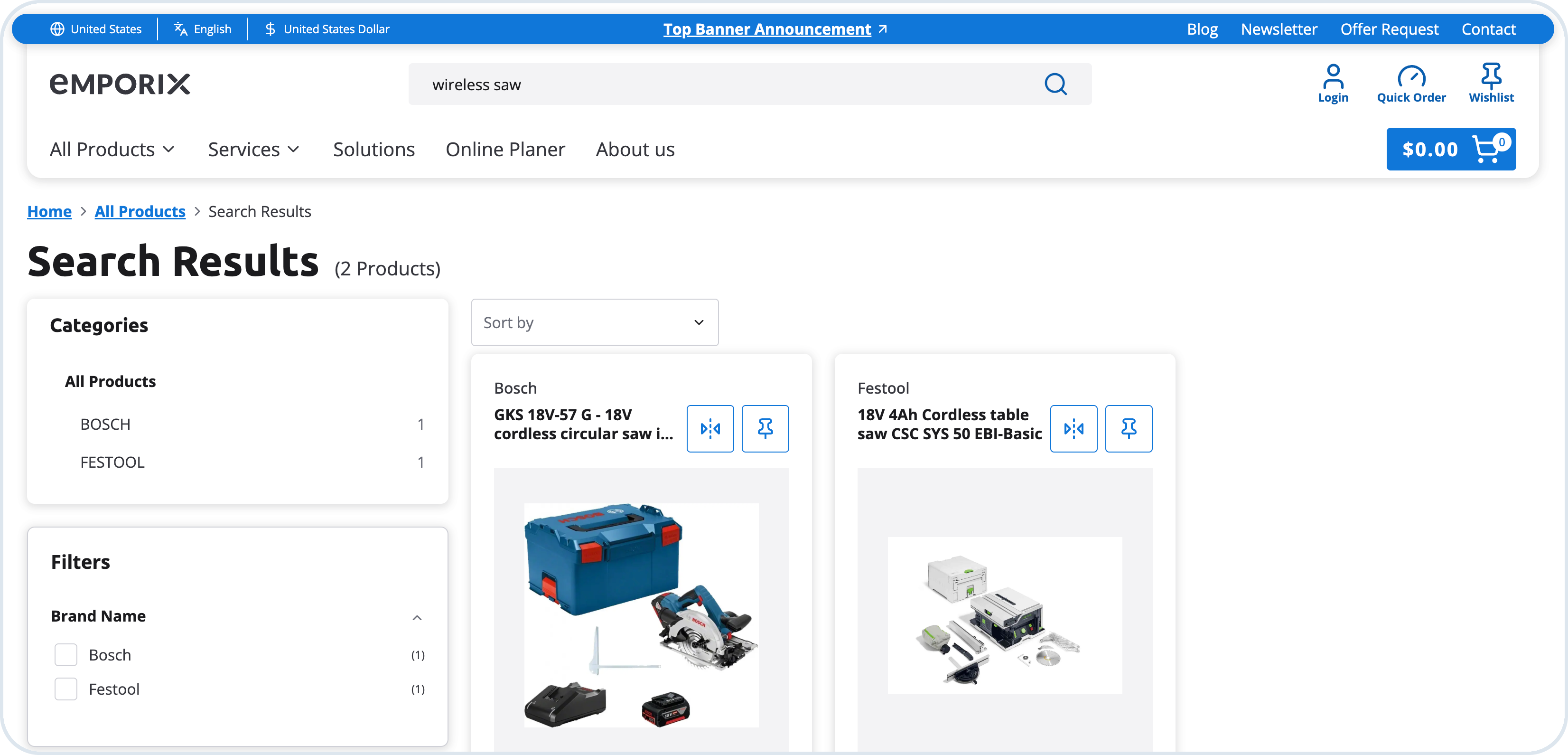Open the Blog link

click(1202, 29)
